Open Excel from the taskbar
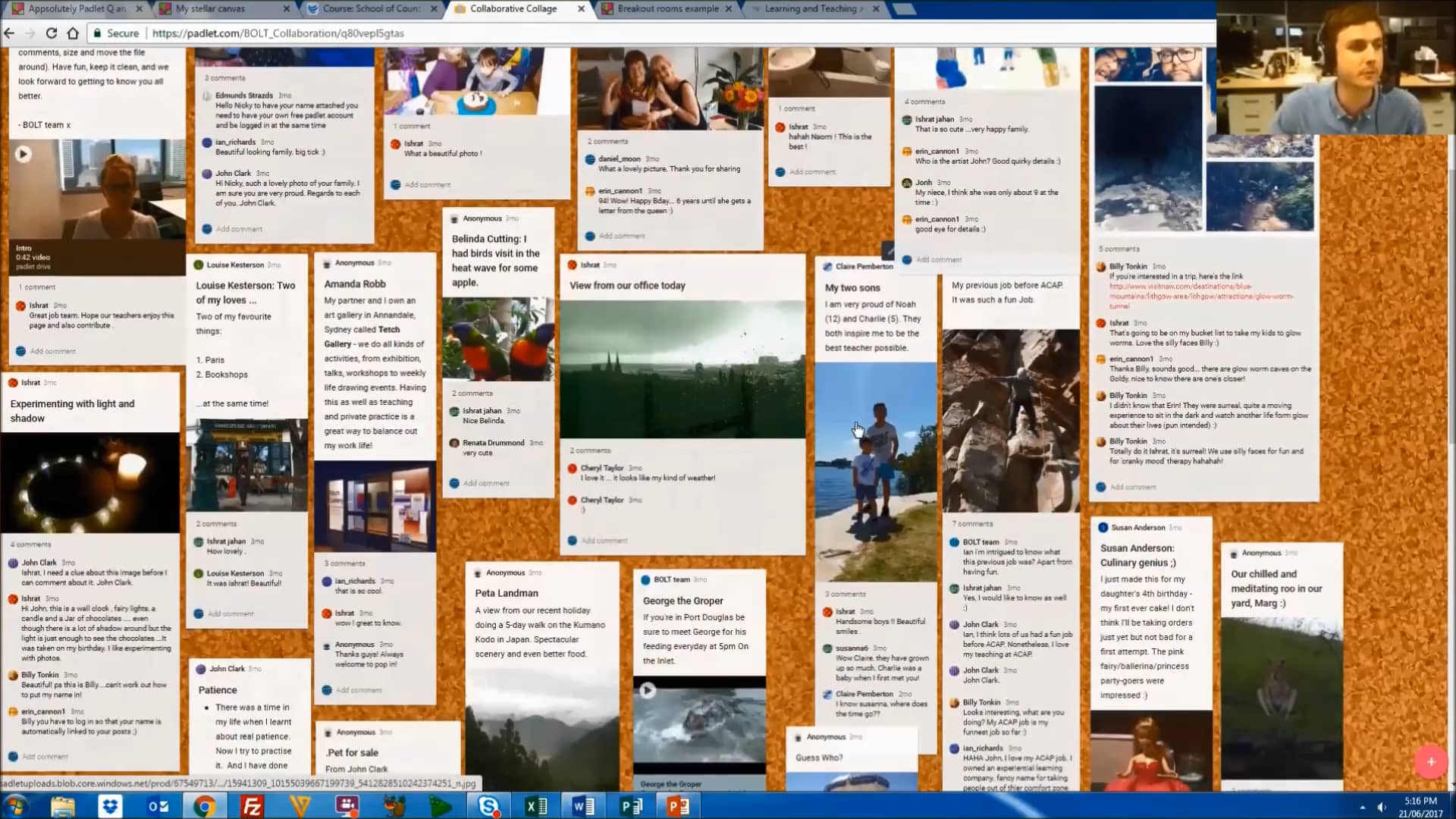 point(537,806)
